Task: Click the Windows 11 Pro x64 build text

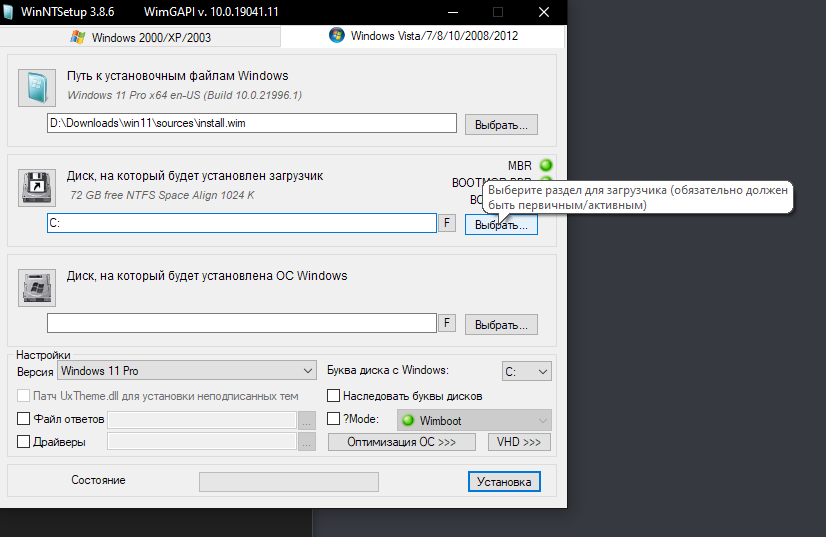Action: (x=184, y=95)
